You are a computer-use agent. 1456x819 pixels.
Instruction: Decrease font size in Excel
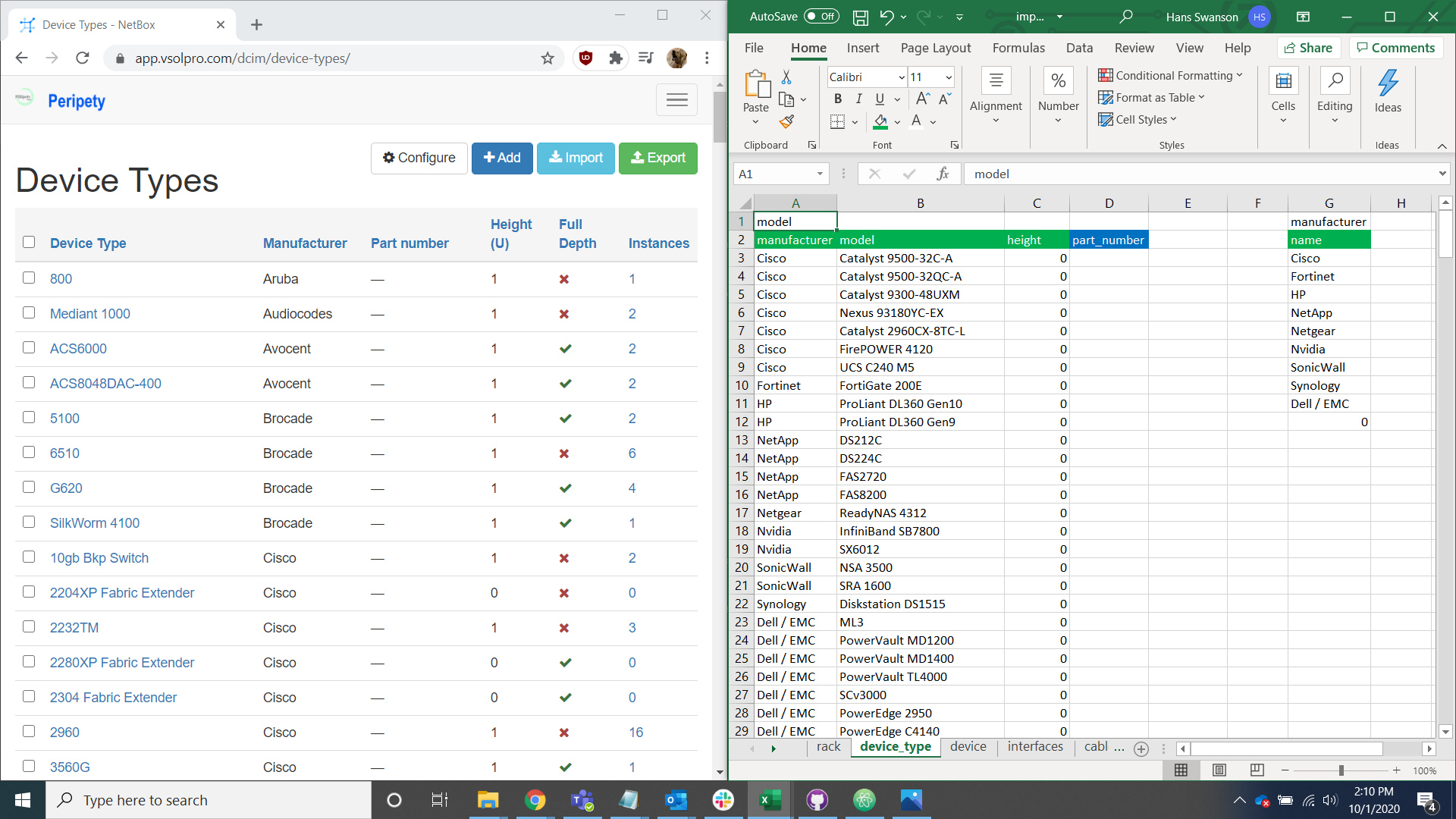pyautogui.click(x=945, y=99)
